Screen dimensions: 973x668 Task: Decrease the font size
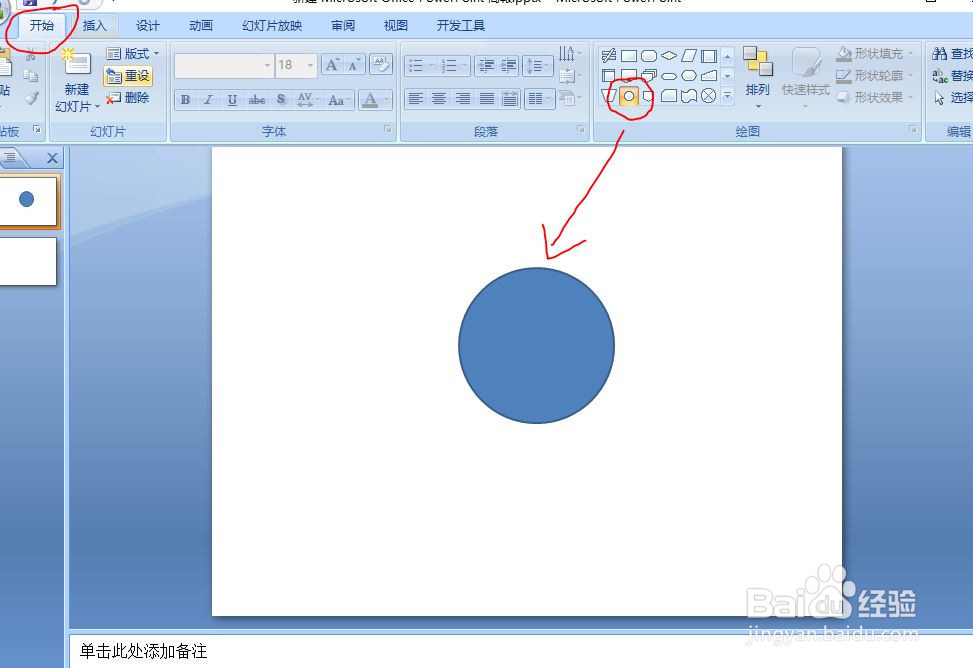[x=354, y=65]
